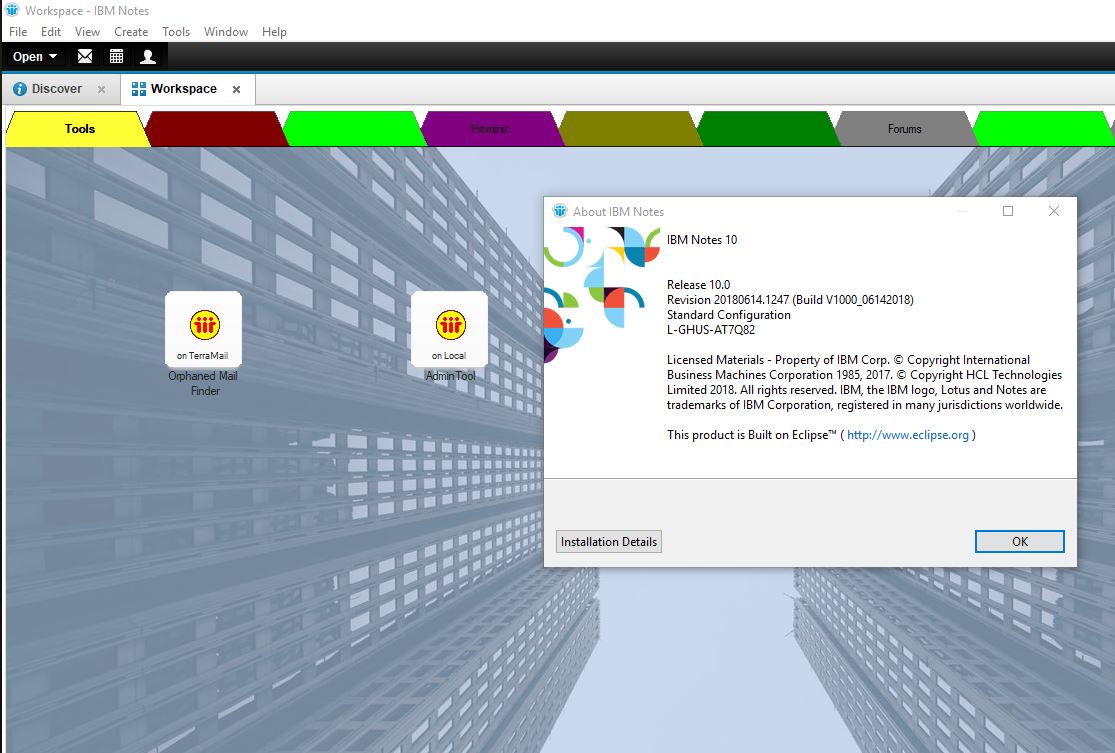The height and width of the screenshot is (753, 1115).
Task: Open the Tools menu
Action: point(176,32)
